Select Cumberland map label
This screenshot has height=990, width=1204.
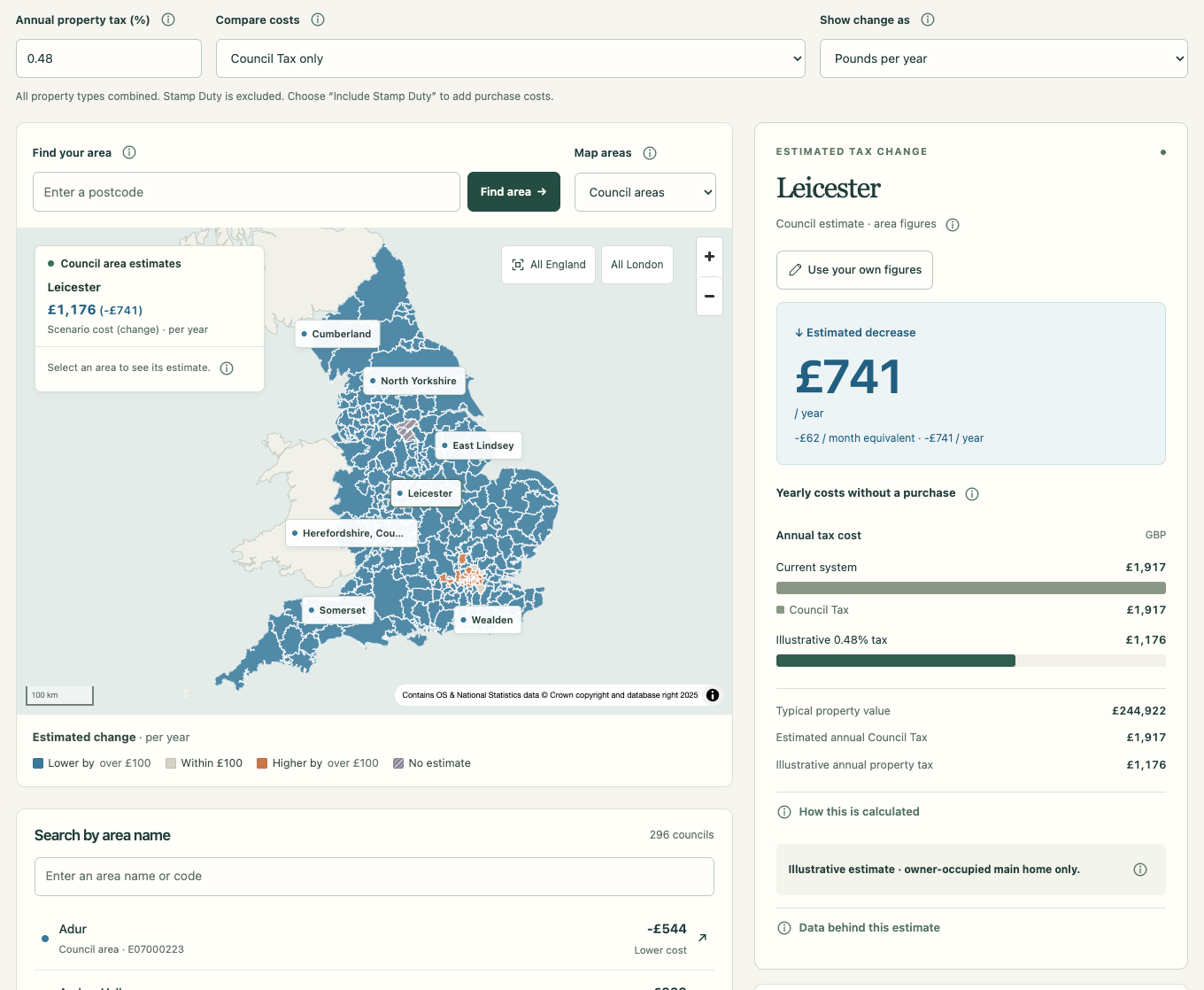(336, 334)
